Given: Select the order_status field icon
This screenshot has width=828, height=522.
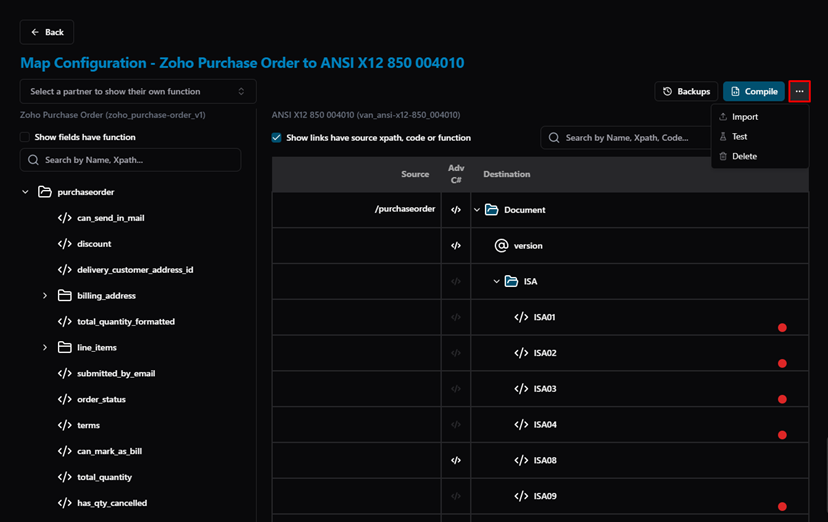Looking at the screenshot, I should click(x=64, y=399).
